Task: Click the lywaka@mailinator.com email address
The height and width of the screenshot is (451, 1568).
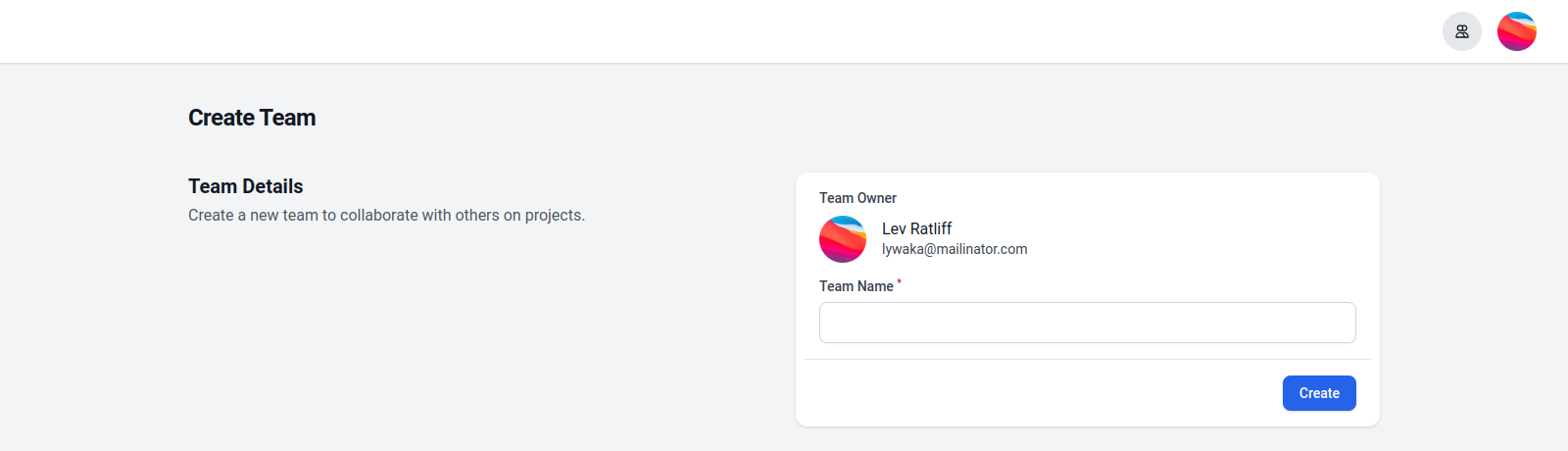Action: [x=955, y=249]
